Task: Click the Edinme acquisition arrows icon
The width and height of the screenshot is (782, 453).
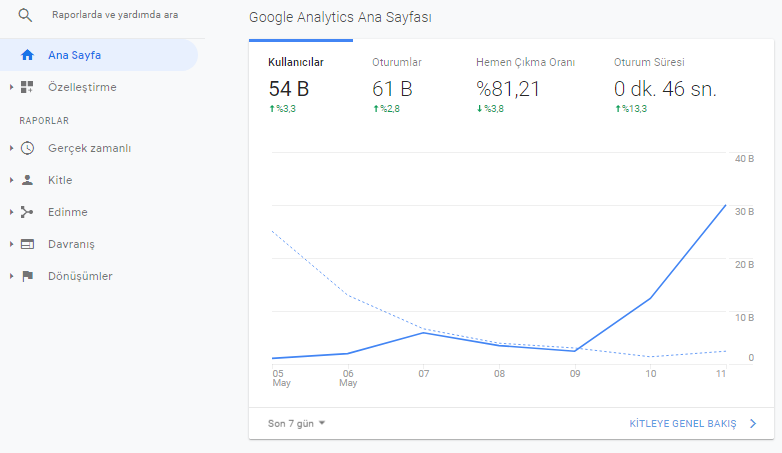Action: click(27, 212)
